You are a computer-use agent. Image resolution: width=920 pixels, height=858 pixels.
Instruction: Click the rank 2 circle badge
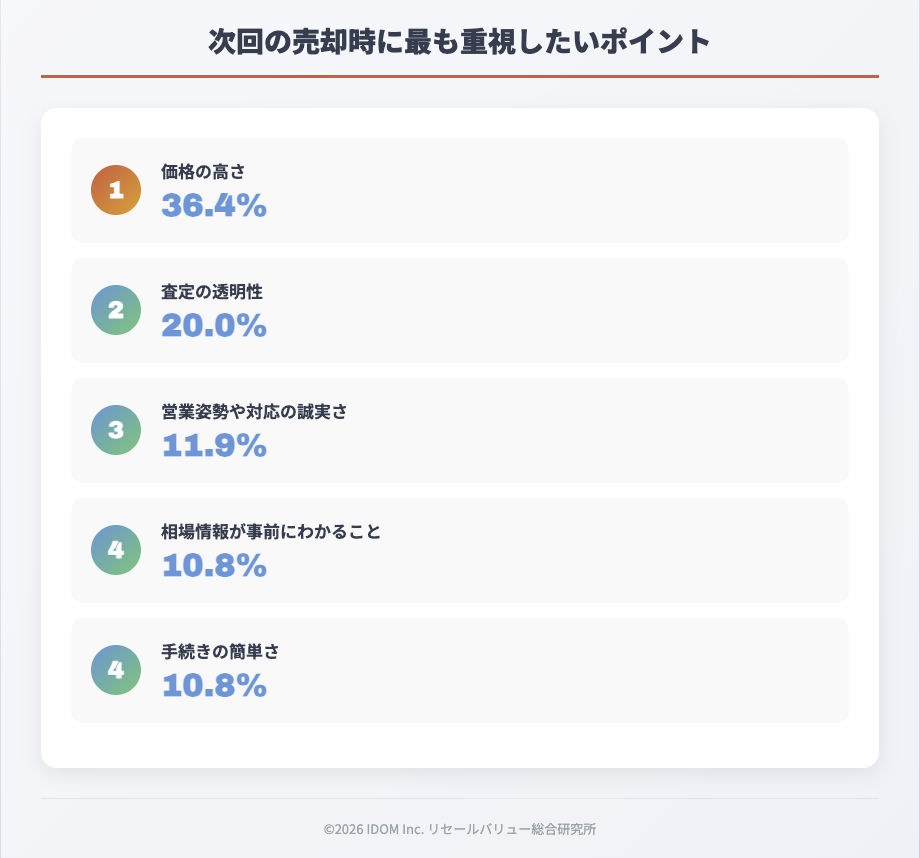tap(116, 310)
